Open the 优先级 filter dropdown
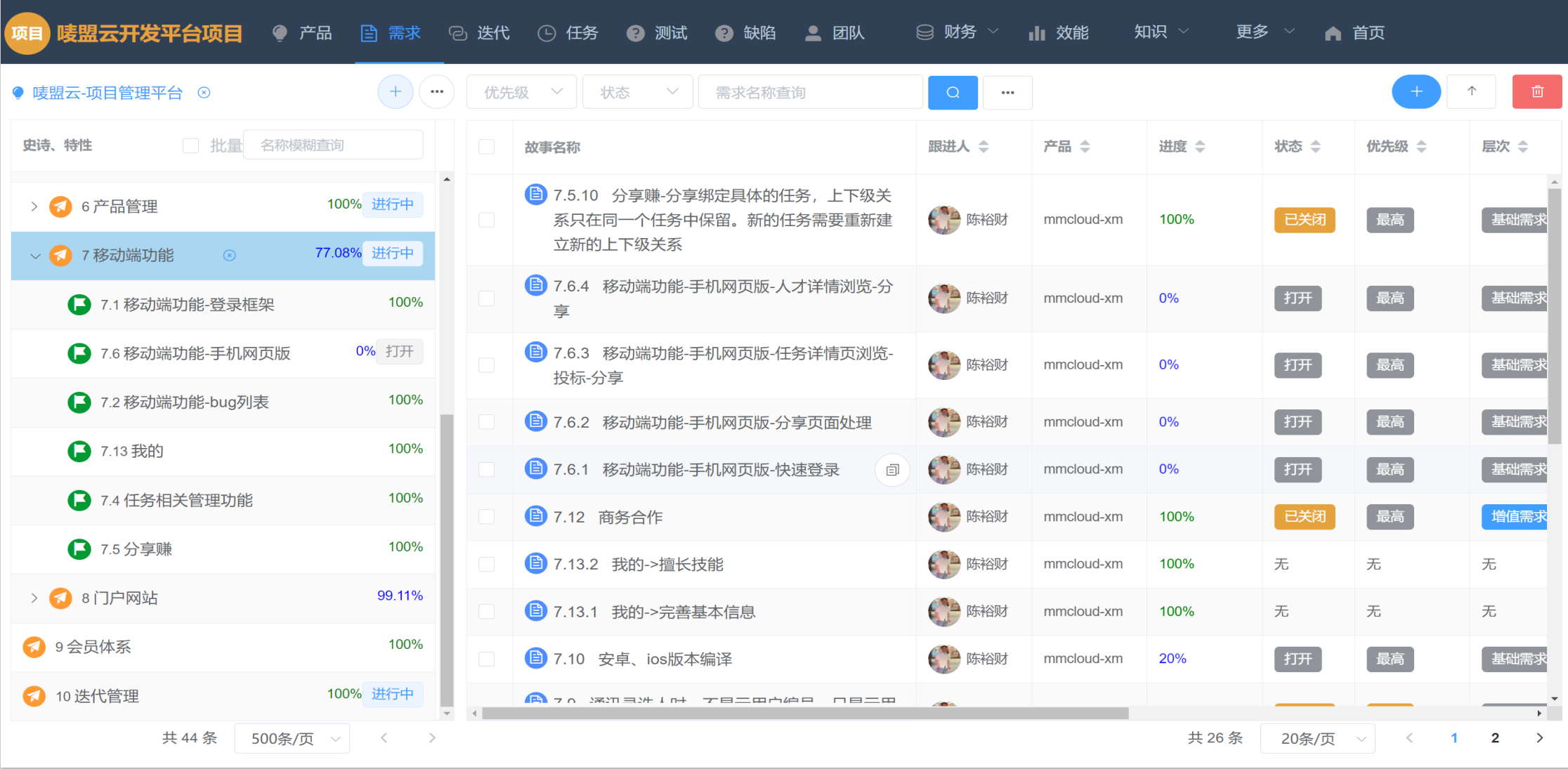Screen dimensions: 1568x769 click(522, 93)
